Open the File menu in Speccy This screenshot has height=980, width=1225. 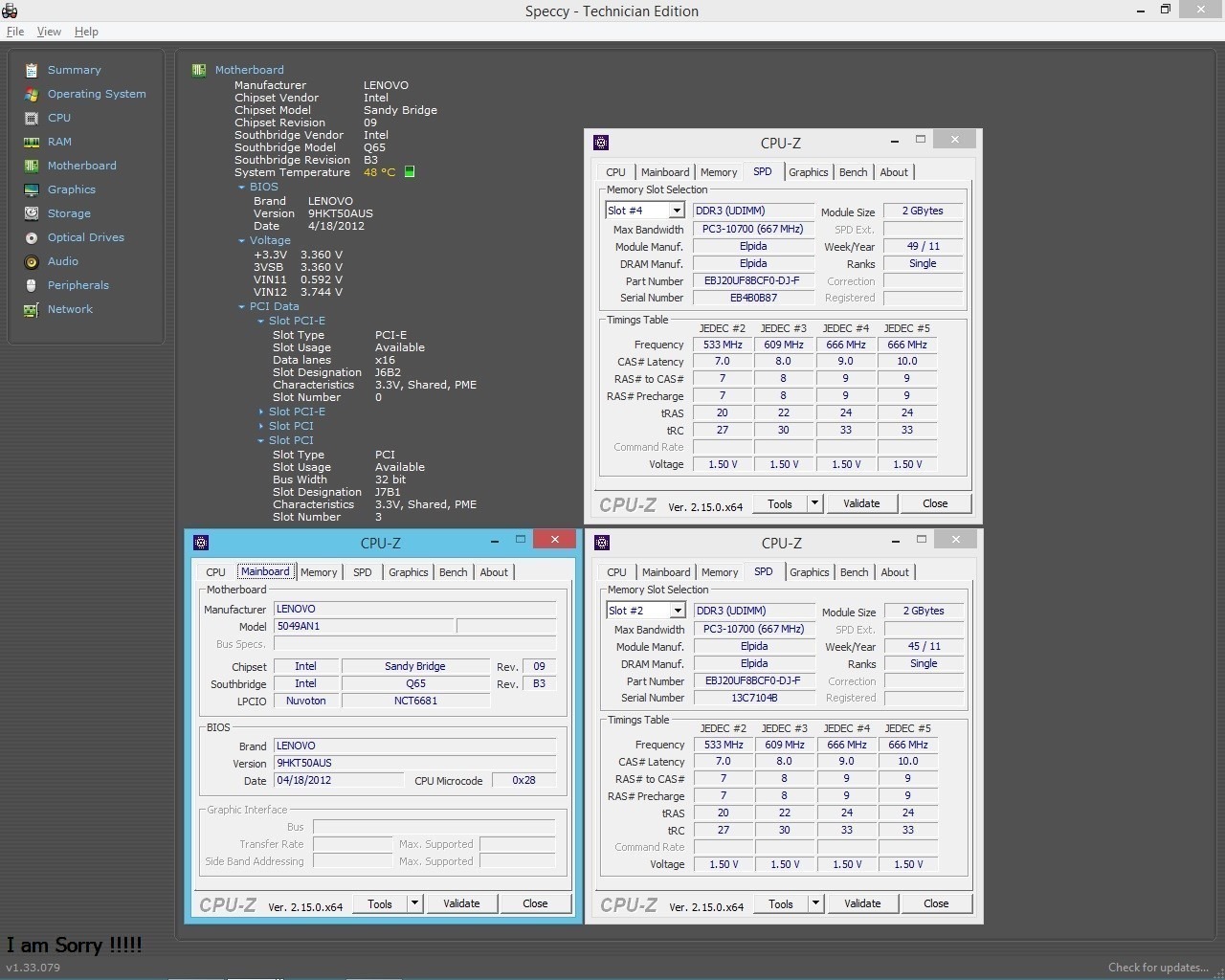[x=15, y=32]
